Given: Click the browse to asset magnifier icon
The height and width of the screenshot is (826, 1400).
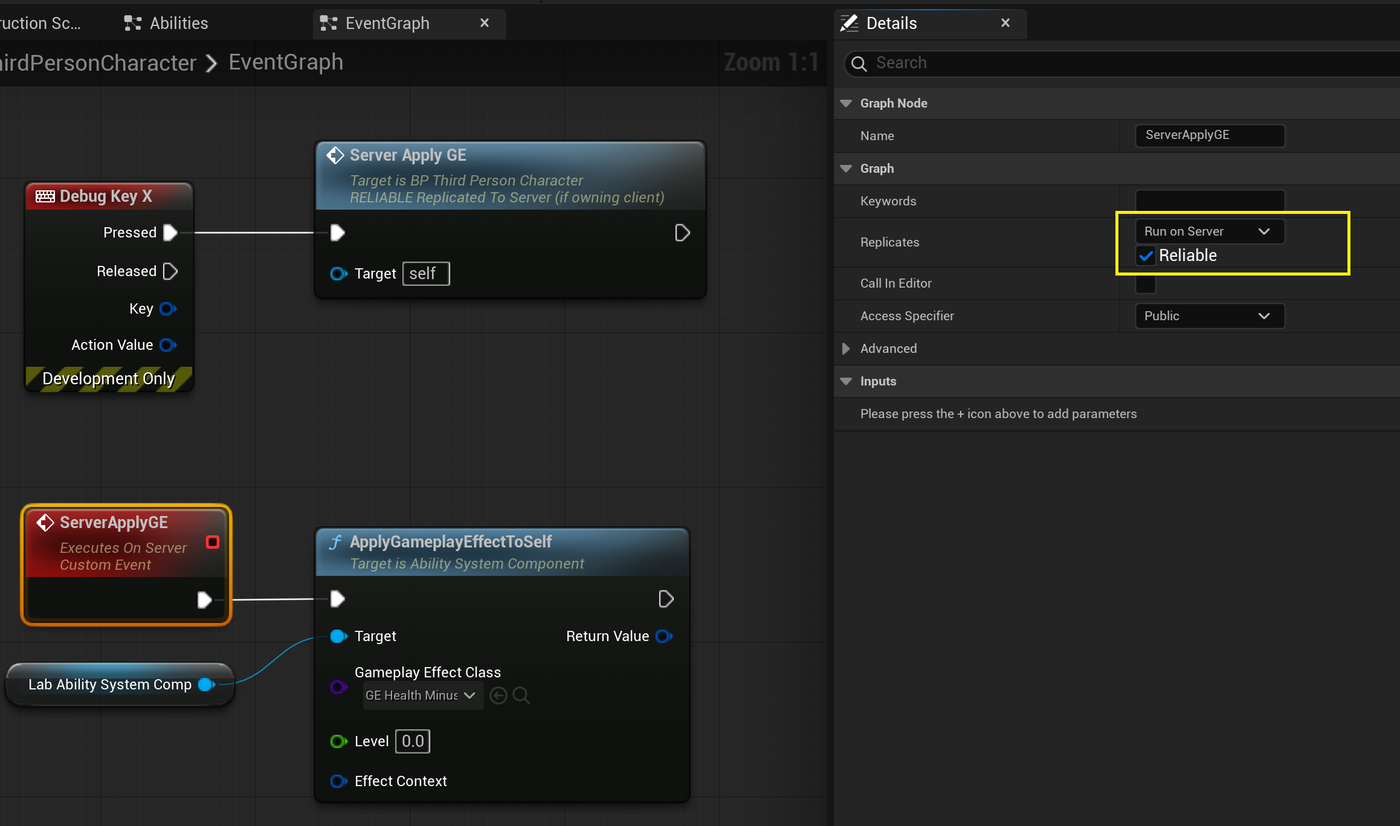Looking at the screenshot, I should click(x=521, y=695).
